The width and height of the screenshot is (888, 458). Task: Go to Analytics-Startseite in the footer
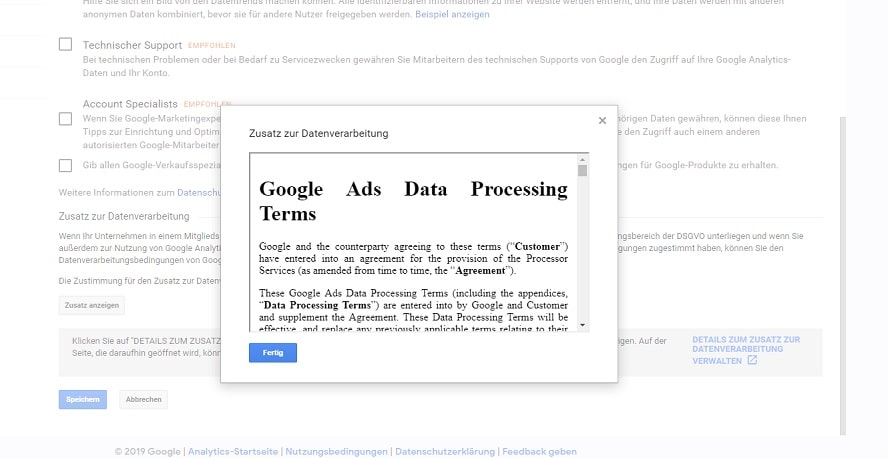coord(233,452)
